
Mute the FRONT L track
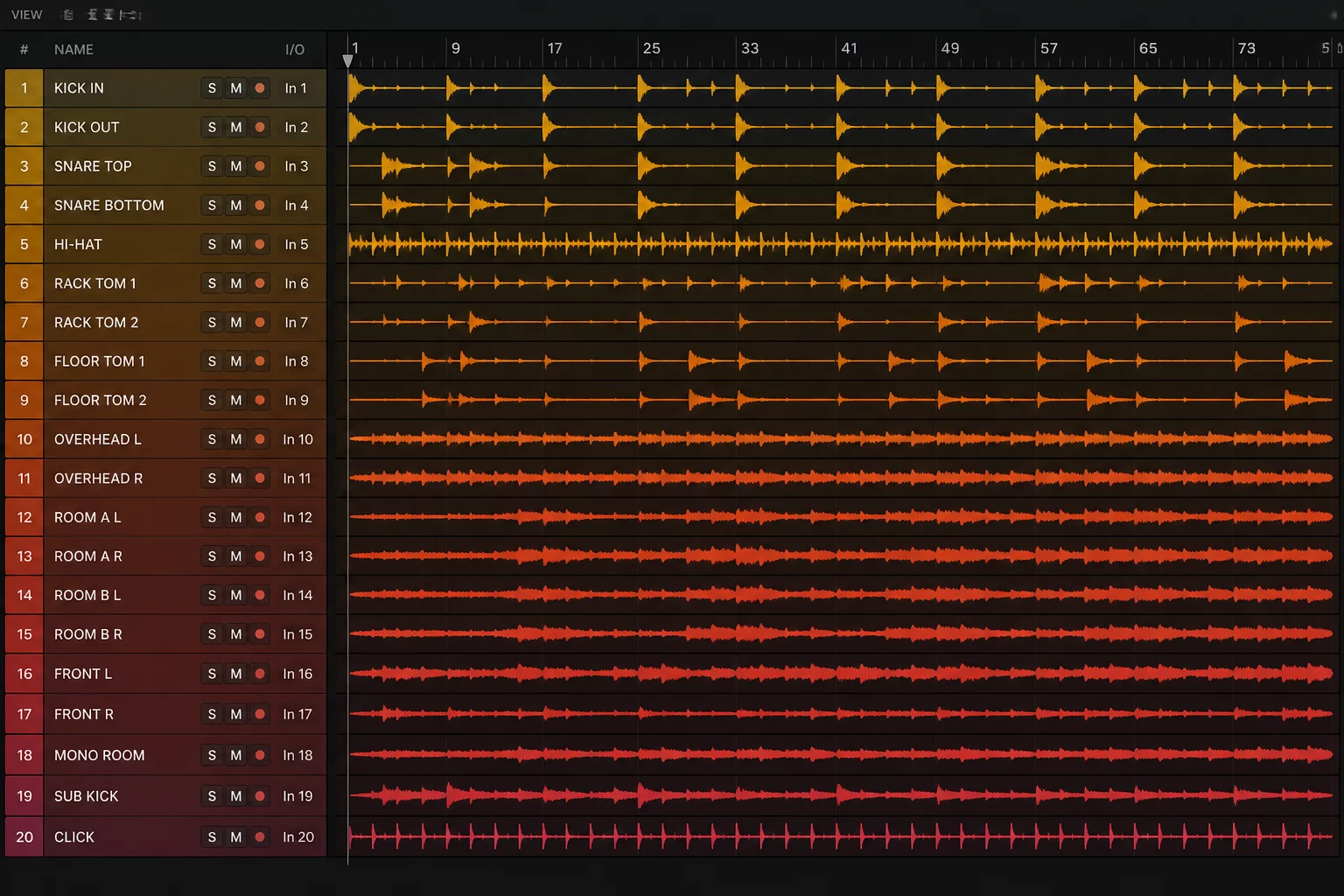pyautogui.click(x=236, y=674)
